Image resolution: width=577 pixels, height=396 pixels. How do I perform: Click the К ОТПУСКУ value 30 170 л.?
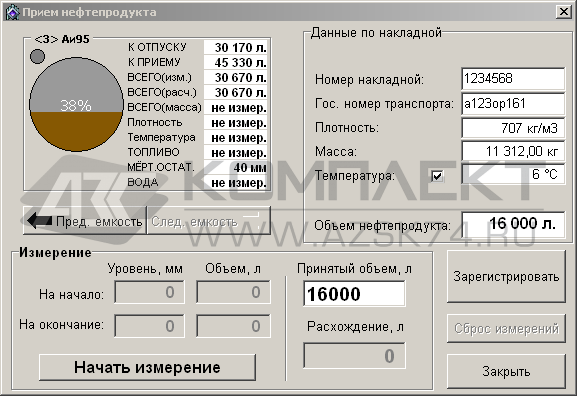point(236,47)
